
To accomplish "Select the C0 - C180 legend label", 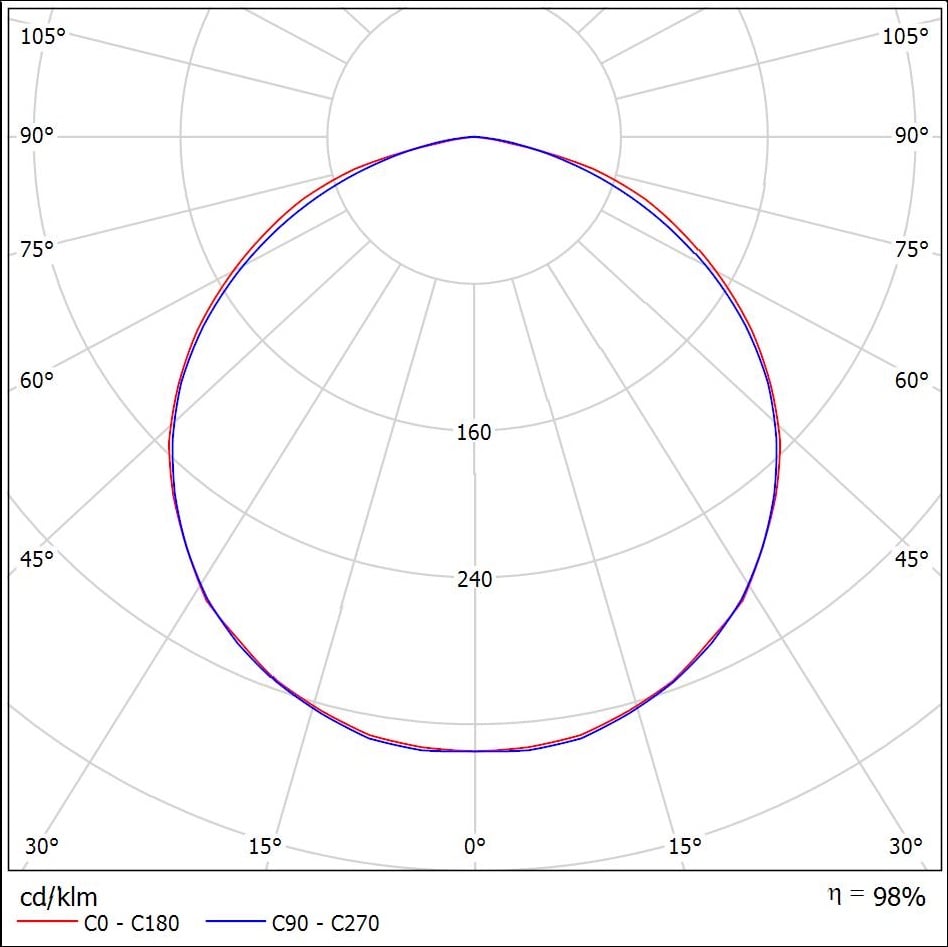I will coord(131,923).
